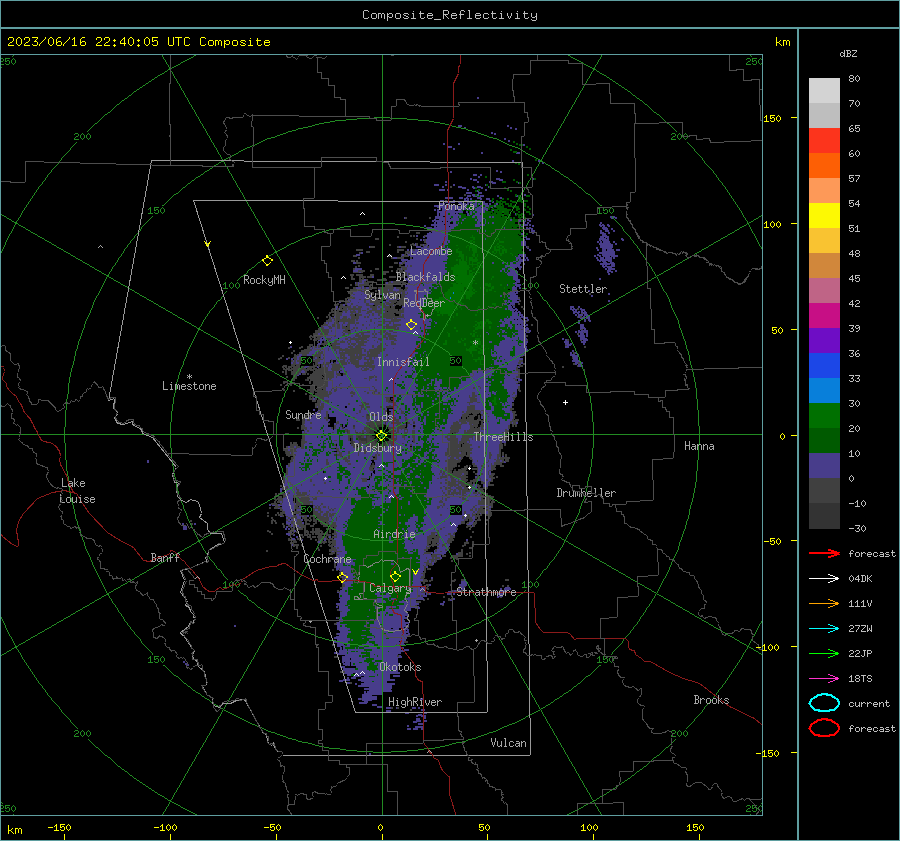Screen dimensions: 900x841
Task: Click the Olds city label
Action: click(381, 417)
